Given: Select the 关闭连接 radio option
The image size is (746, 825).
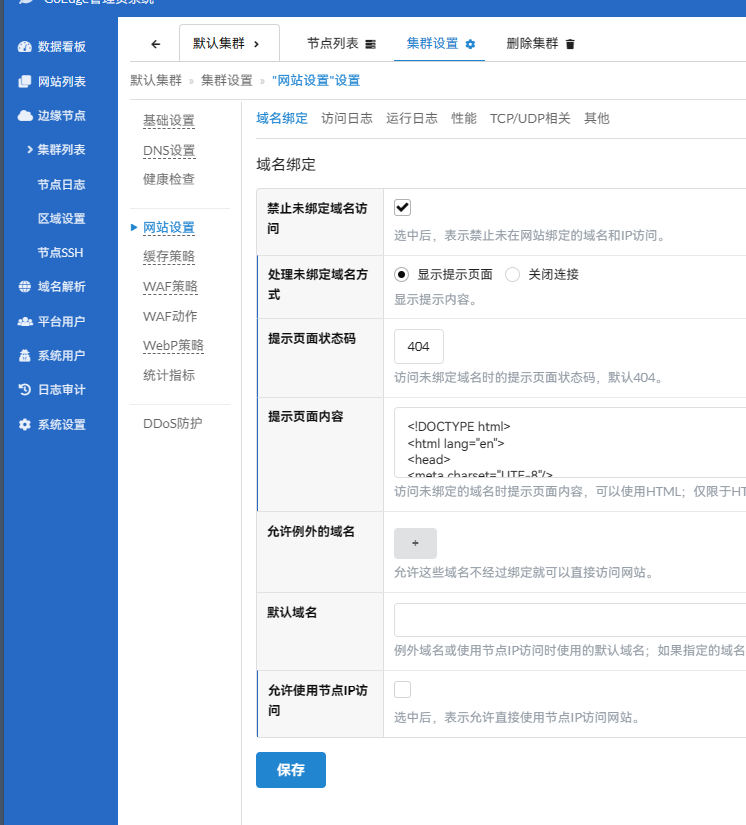Looking at the screenshot, I should coord(513,274).
